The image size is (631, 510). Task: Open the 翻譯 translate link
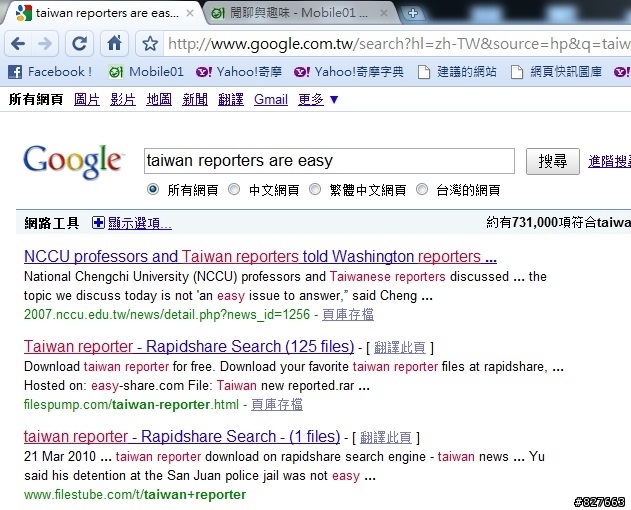[231, 99]
